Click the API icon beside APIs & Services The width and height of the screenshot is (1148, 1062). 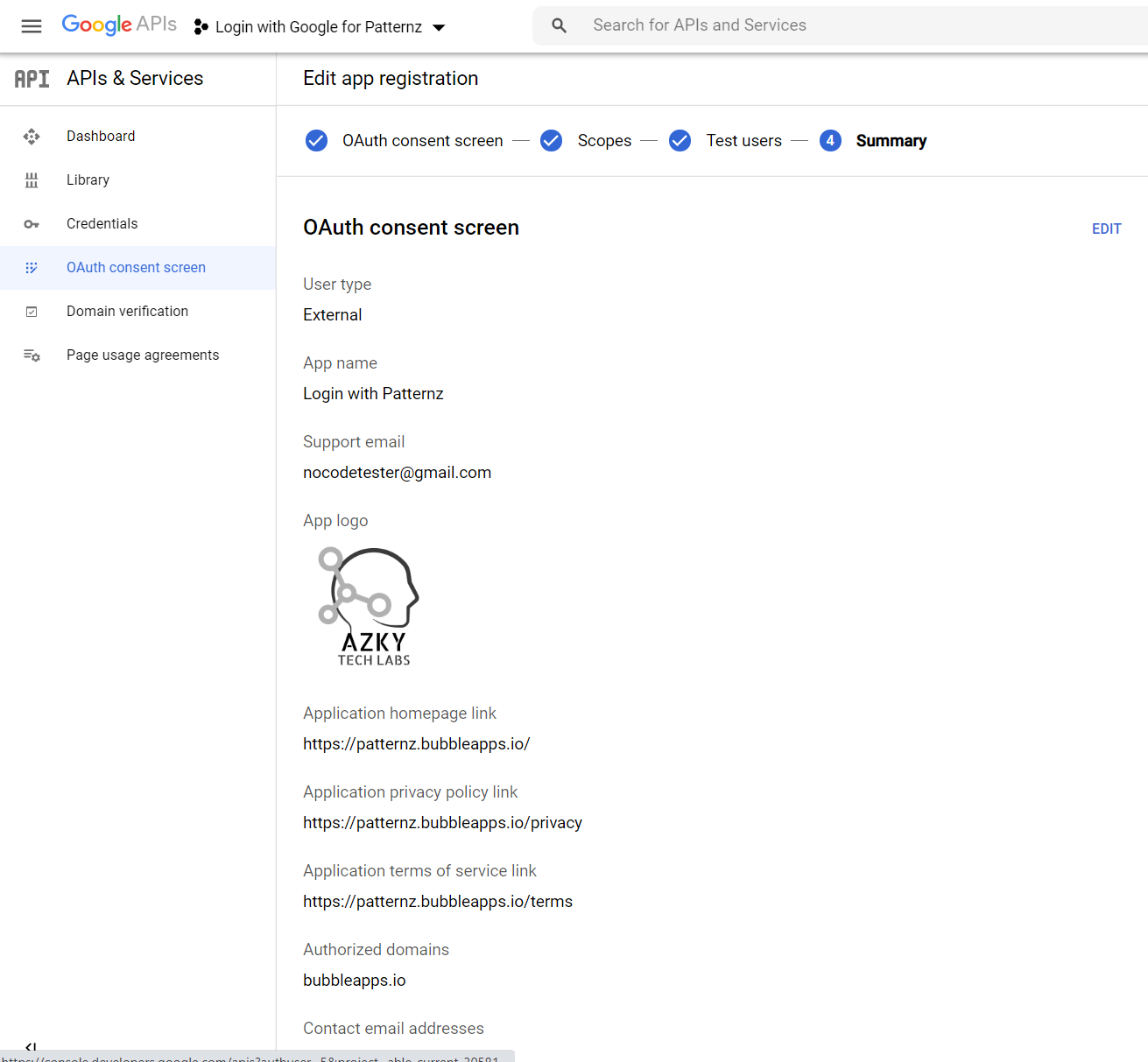pyautogui.click(x=32, y=79)
